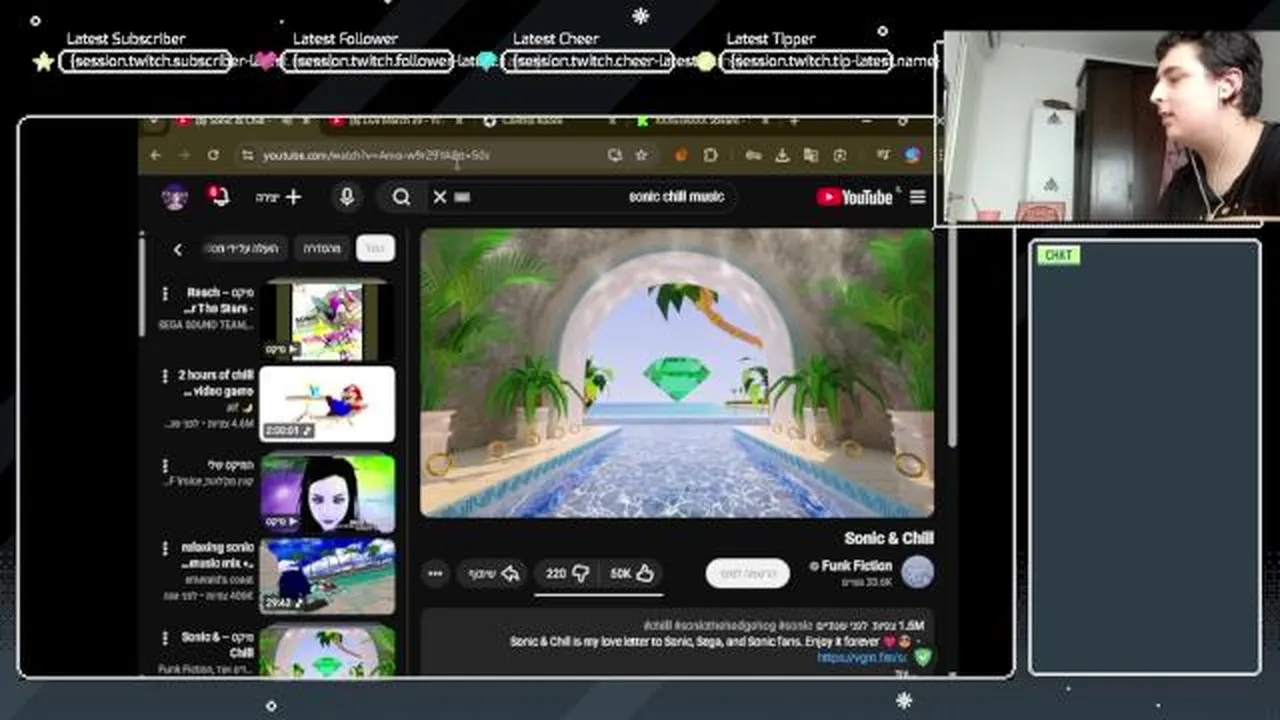Open a new browser tab
This screenshot has height=720, width=1280.
[x=794, y=121]
